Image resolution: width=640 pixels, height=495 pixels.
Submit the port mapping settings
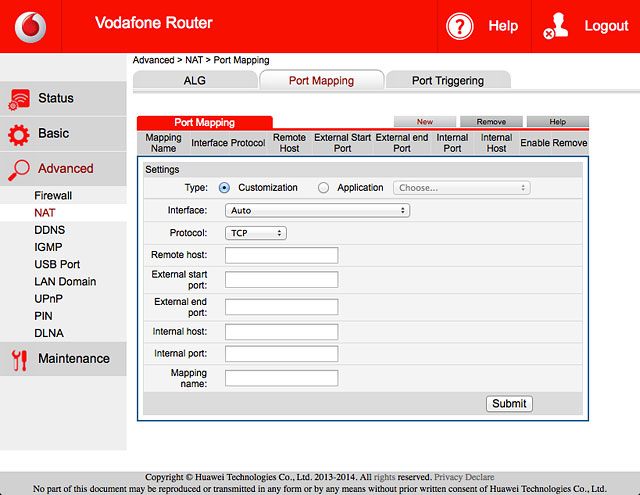[x=509, y=404]
